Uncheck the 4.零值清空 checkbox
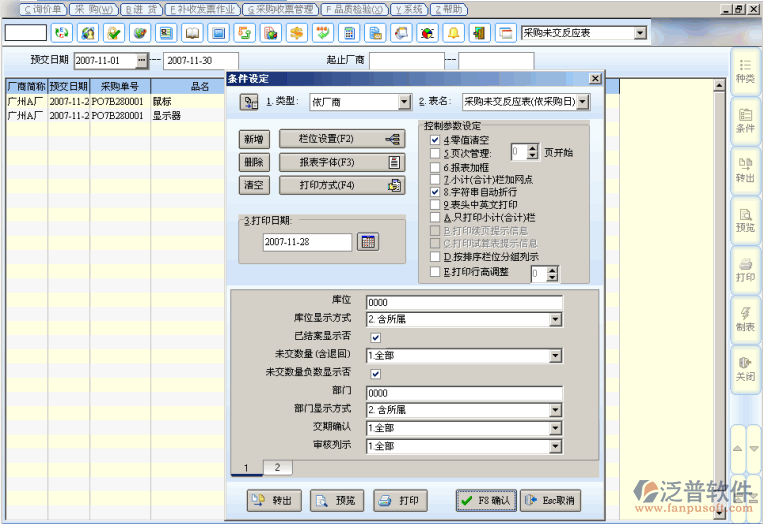 (434, 141)
